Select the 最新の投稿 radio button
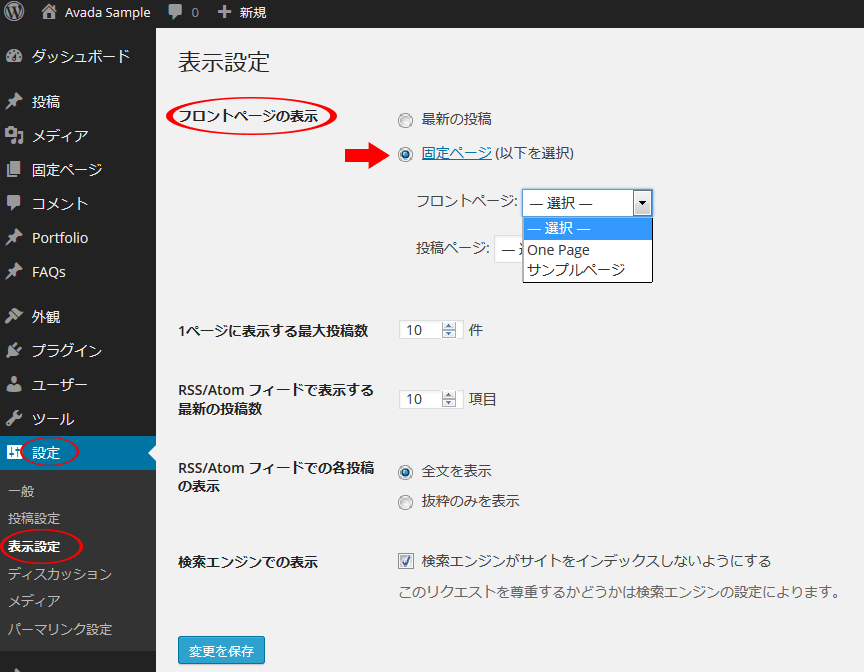 coord(405,120)
